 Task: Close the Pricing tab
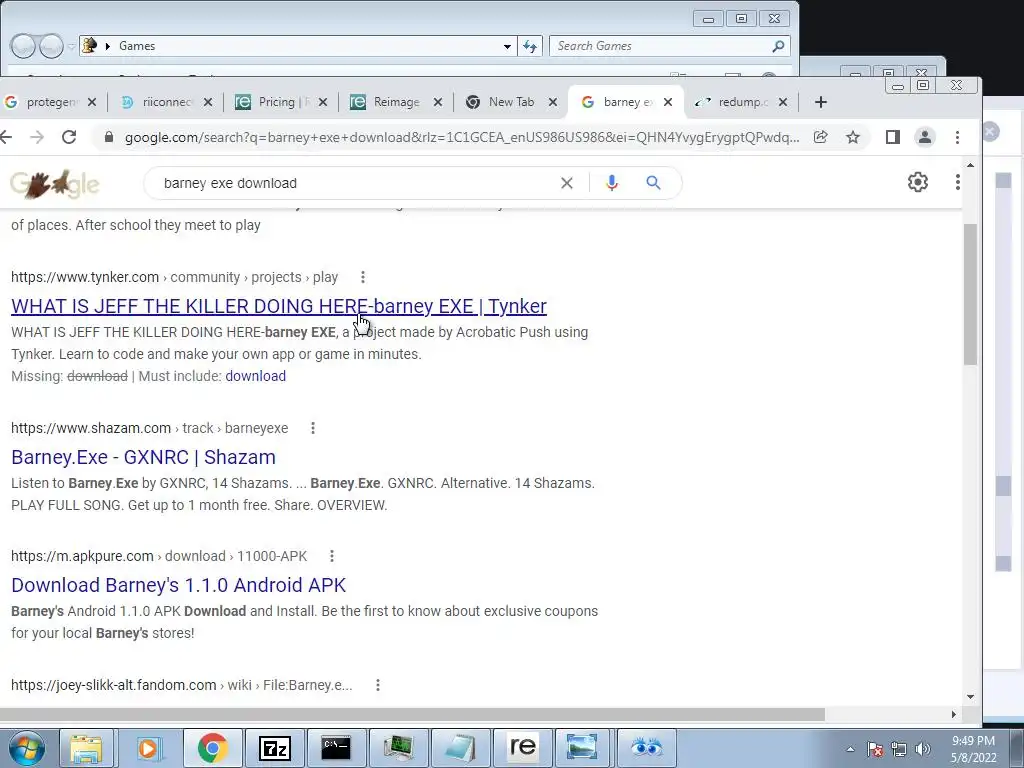click(323, 103)
